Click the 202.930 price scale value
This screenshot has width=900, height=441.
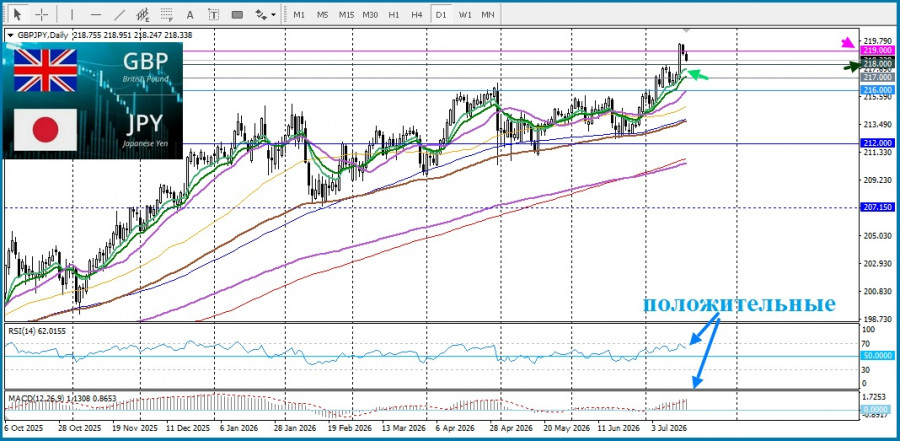[x=876, y=263]
